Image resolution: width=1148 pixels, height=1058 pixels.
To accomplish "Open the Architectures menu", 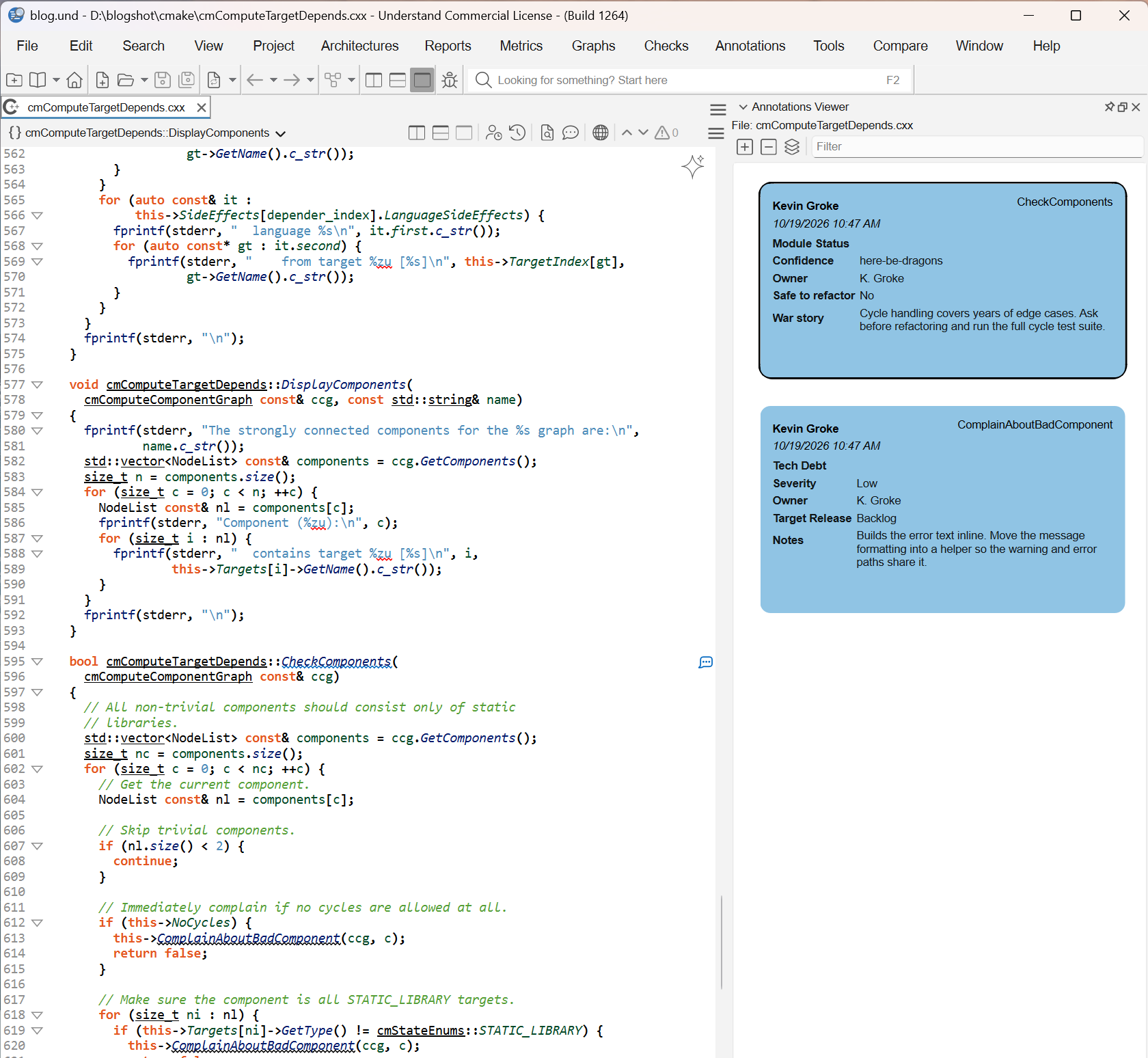I will (359, 46).
